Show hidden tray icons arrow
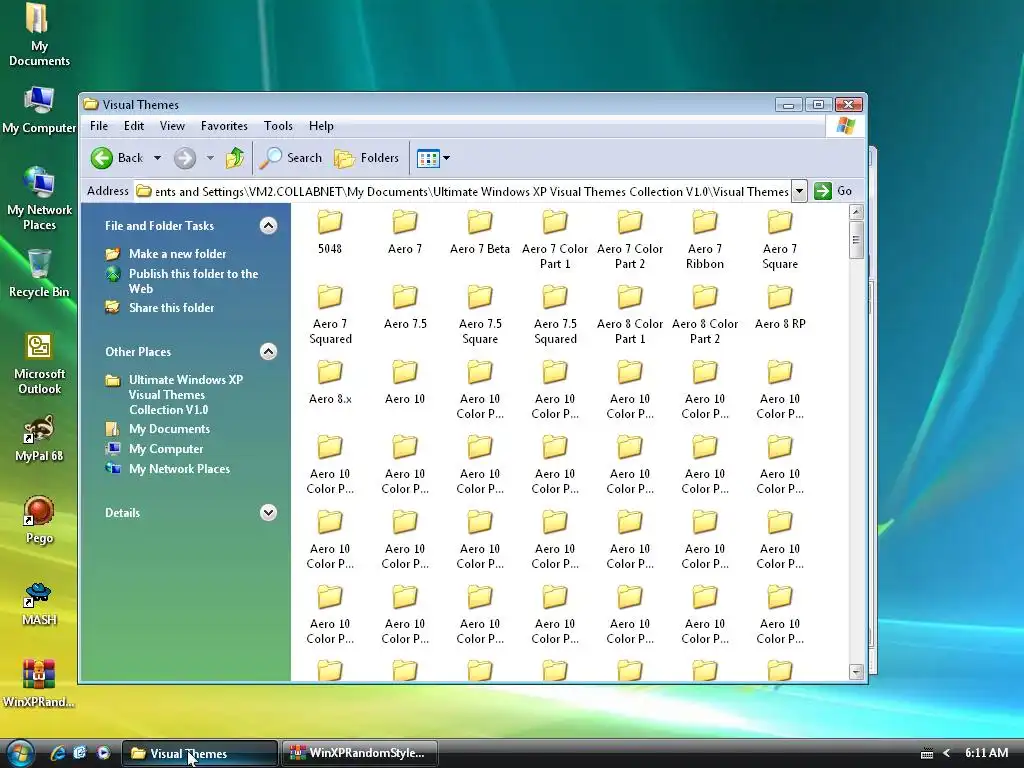 pos(946,753)
